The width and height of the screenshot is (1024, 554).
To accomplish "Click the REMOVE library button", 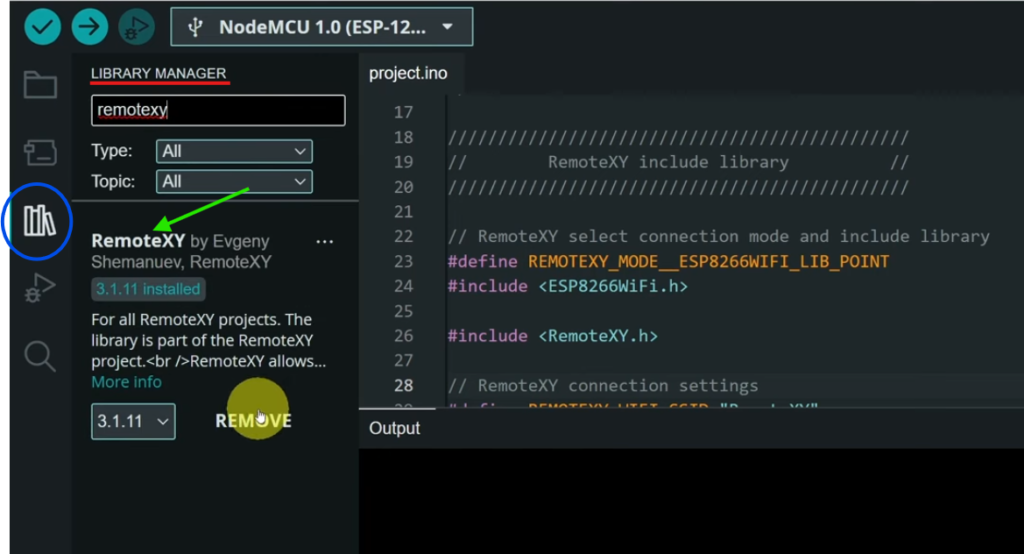I will (253, 421).
